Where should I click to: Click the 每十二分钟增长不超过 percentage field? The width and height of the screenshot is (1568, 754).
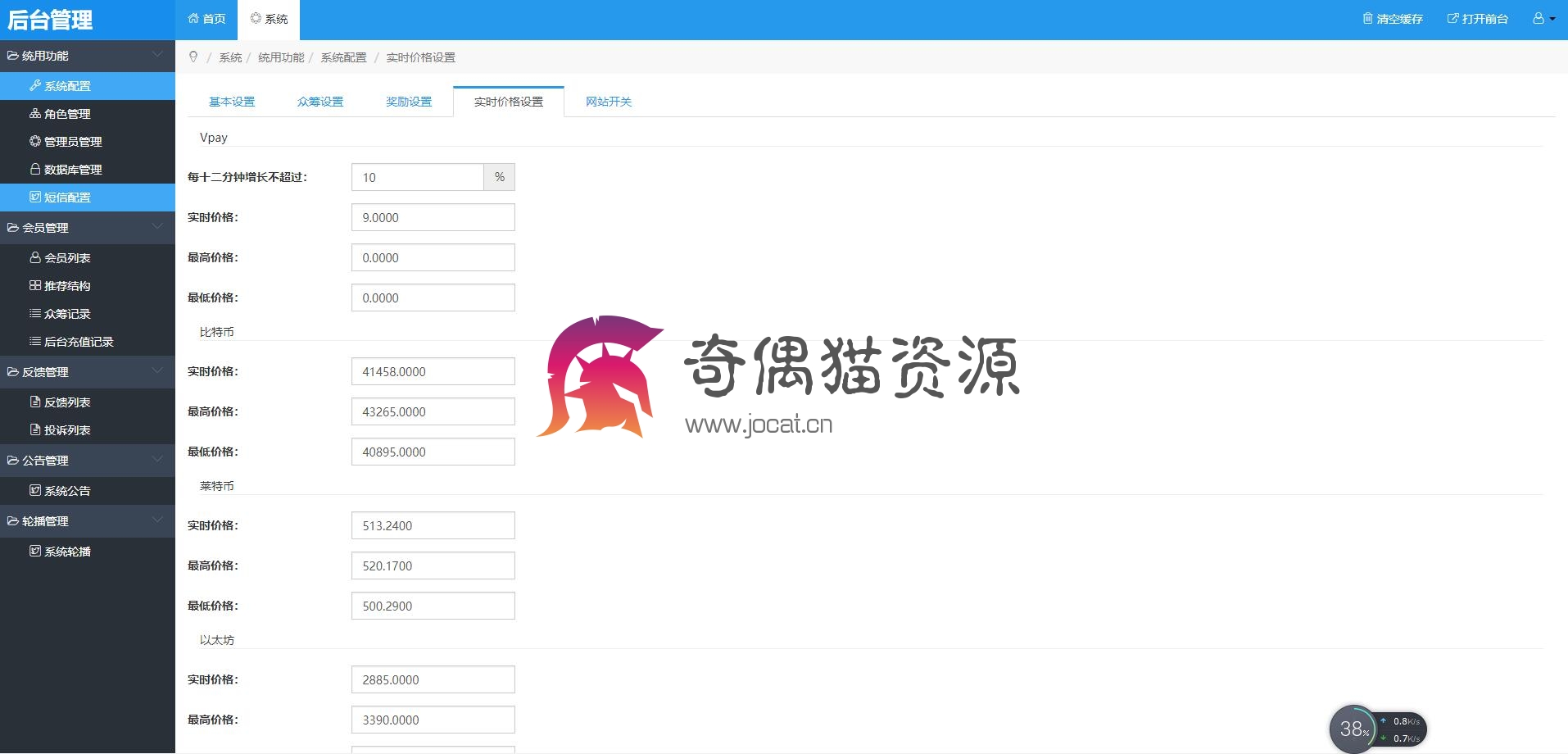pyautogui.click(x=418, y=177)
